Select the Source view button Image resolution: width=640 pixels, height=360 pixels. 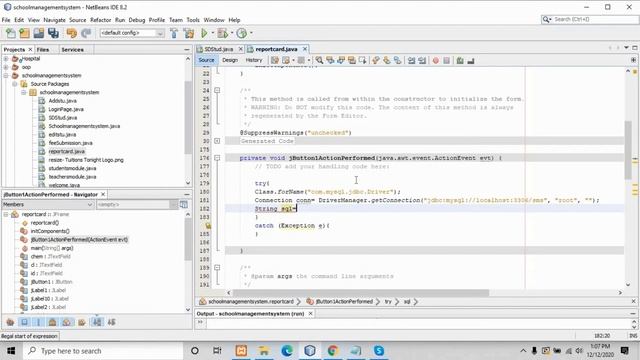206,60
